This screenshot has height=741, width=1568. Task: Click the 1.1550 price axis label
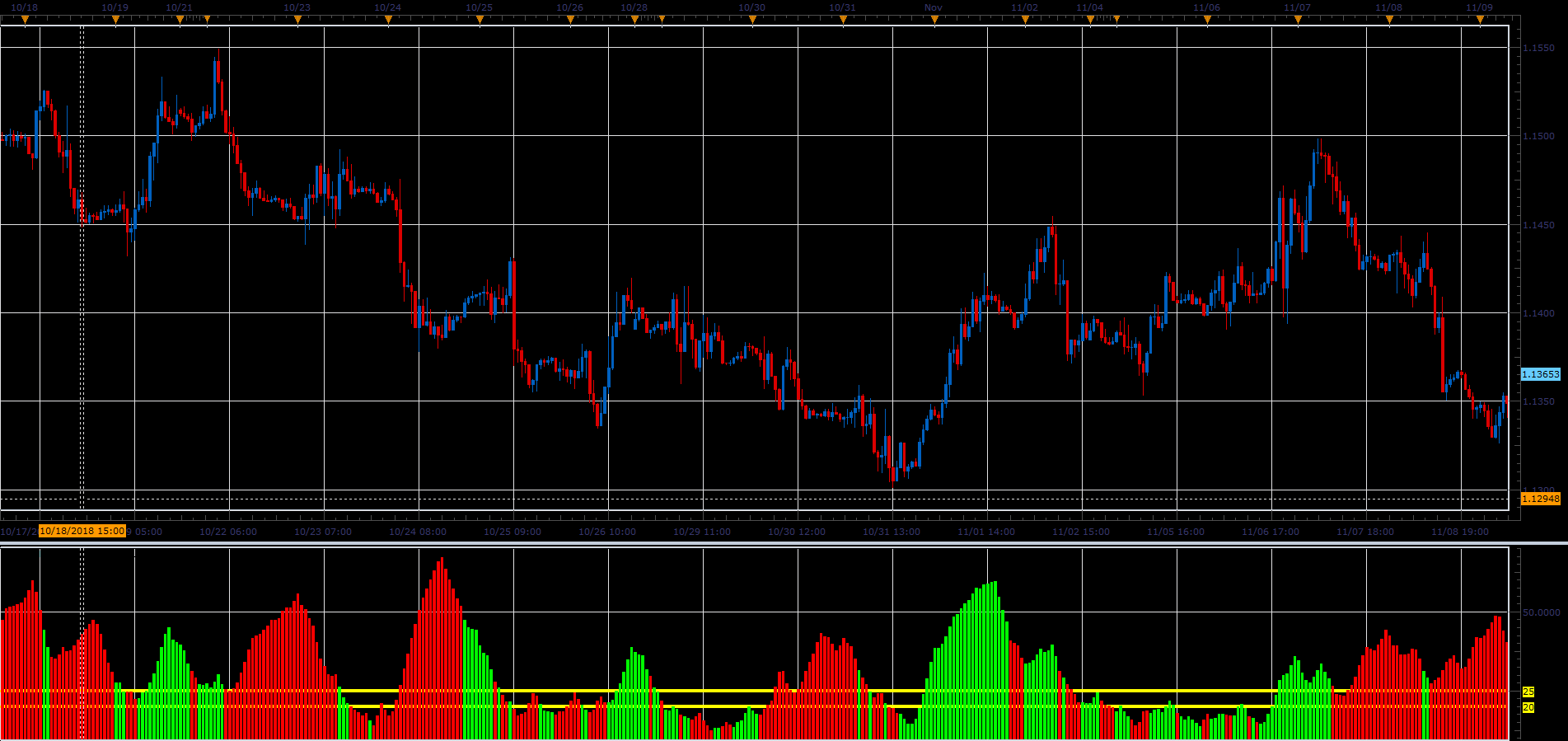click(x=1539, y=48)
